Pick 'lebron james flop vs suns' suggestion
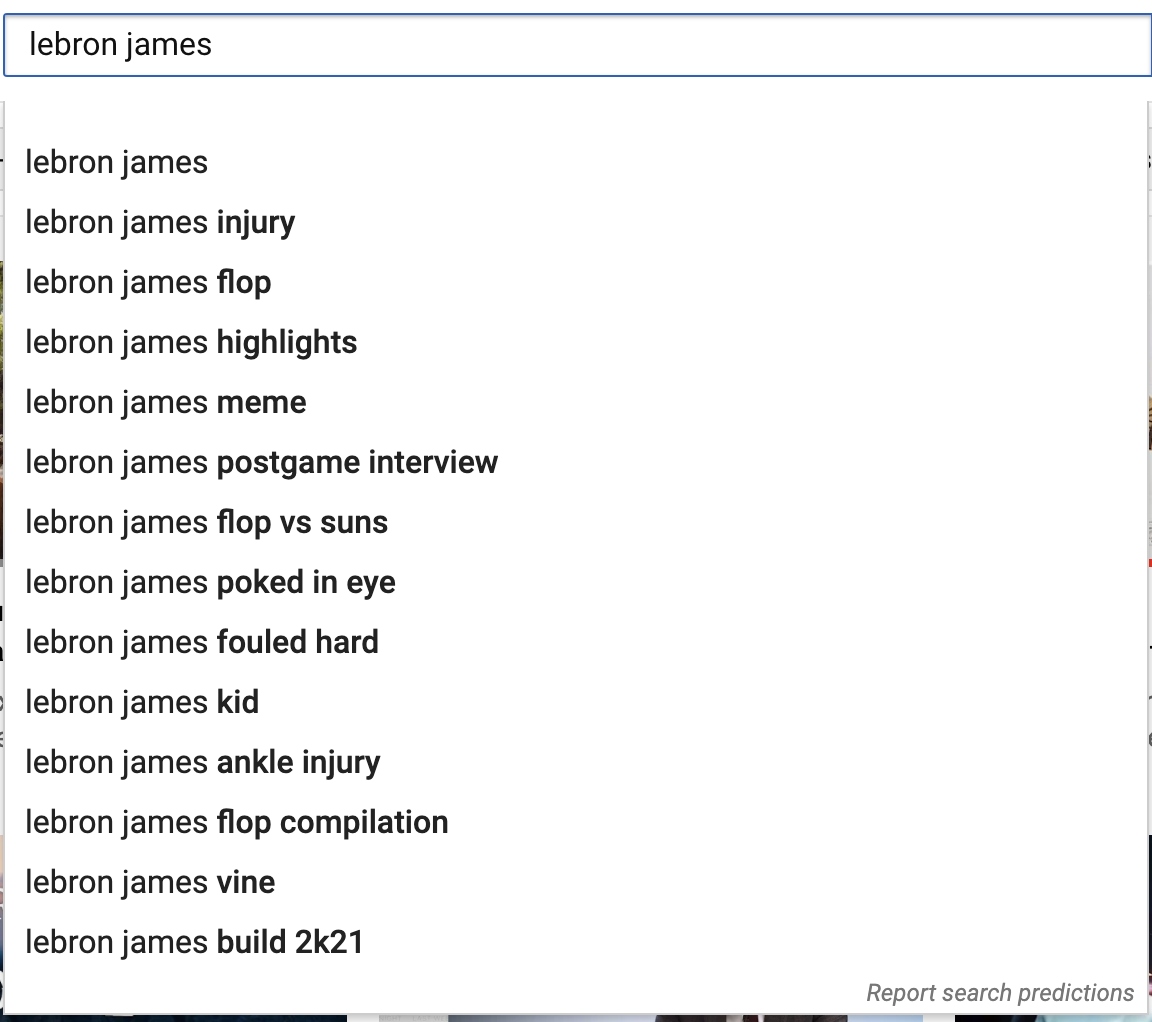Image resolution: width=1152 pixels, height=1022 pixels. tap(576, 522)
